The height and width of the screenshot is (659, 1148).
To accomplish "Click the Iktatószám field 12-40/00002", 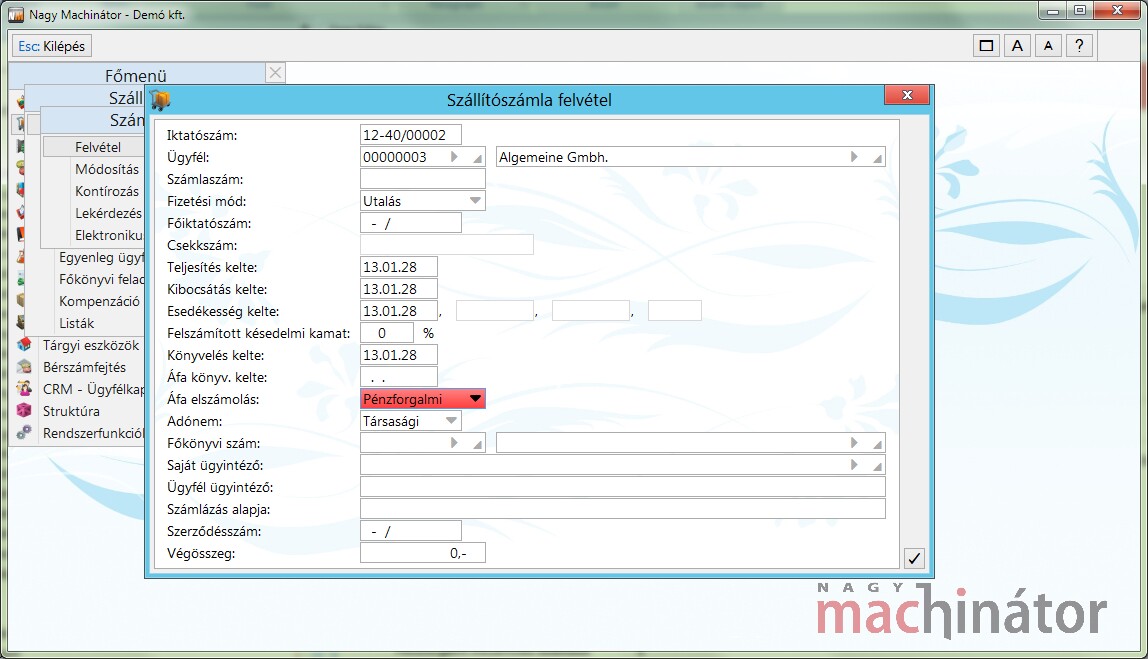I will click(411, 135).
